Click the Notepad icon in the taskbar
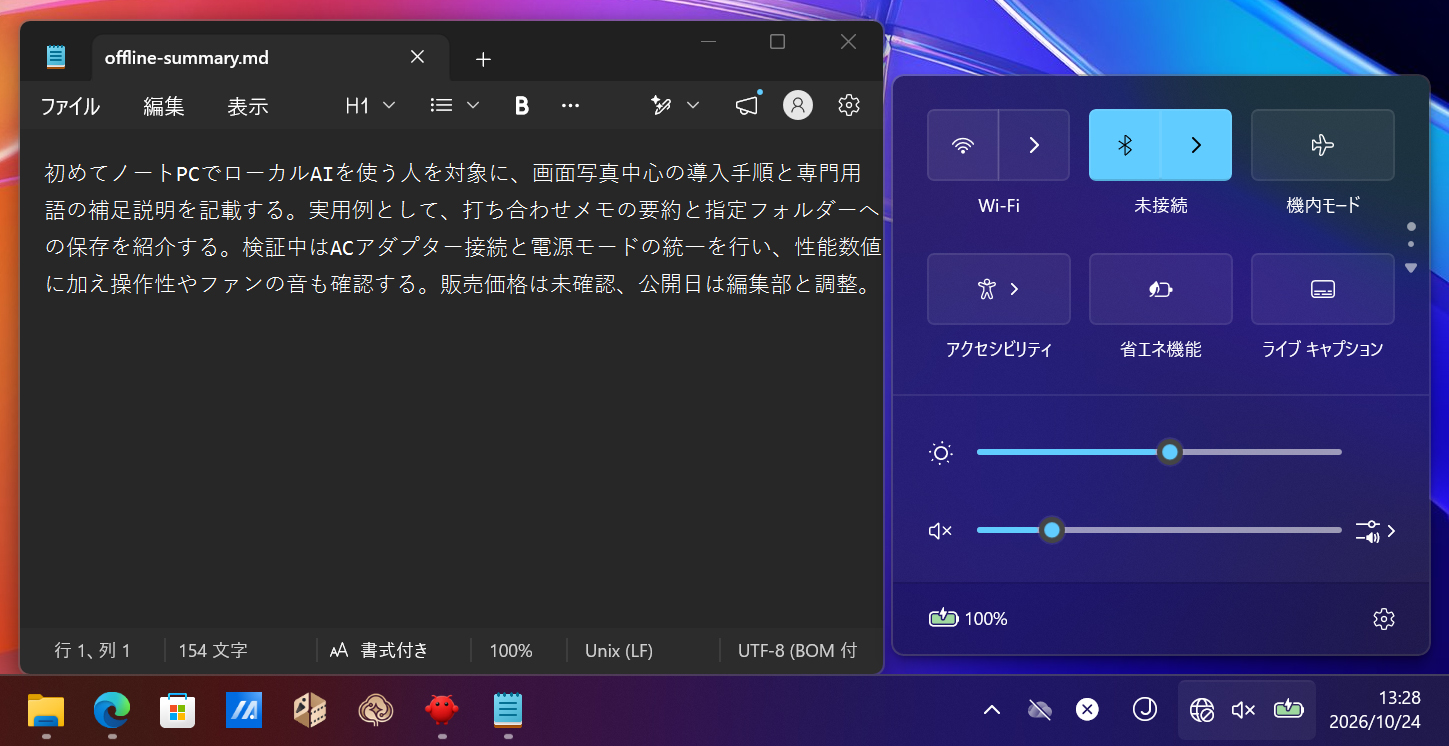This screenshot has width=1449, height=746. [508, 711]
